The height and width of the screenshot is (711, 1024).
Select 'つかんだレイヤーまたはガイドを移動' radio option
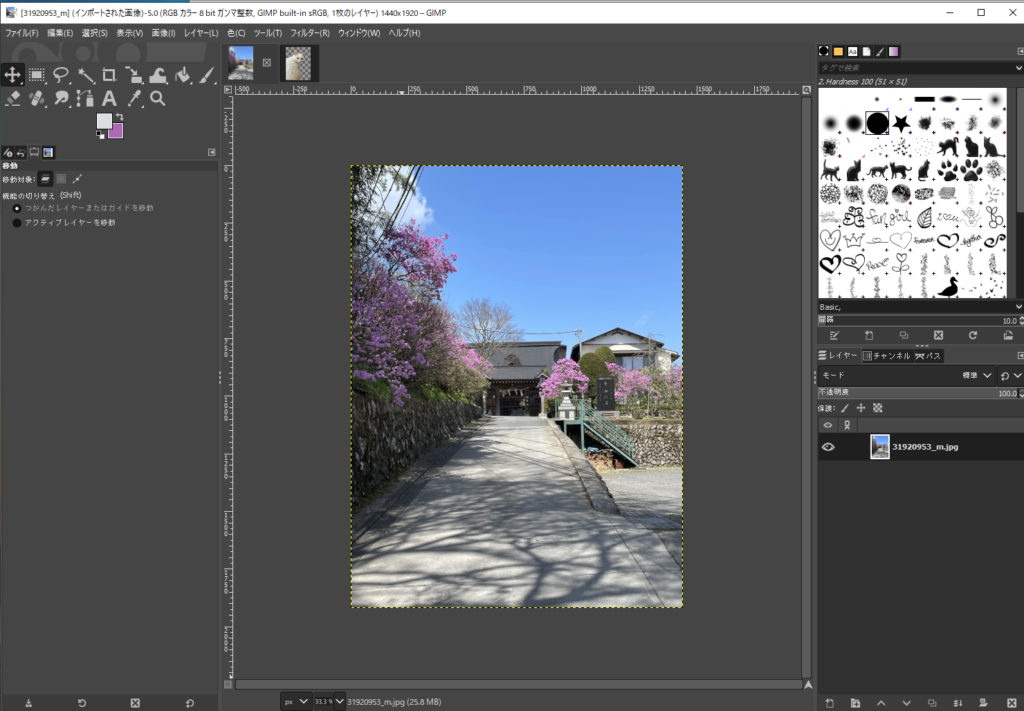(x=17, y=208)
